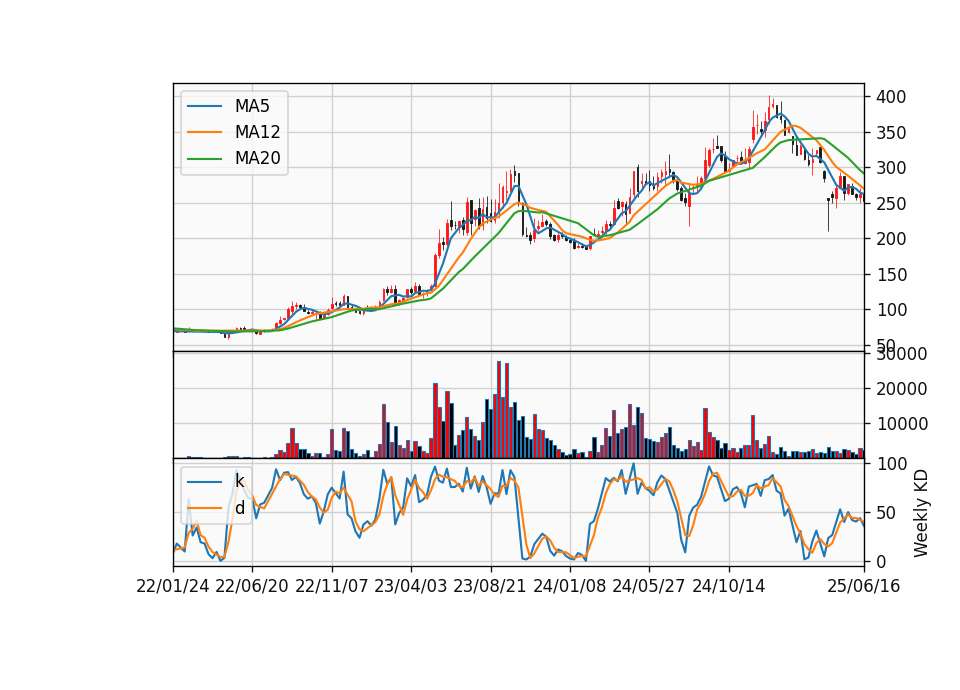Click the orange MA12 legend line sample

click(204, 132)
